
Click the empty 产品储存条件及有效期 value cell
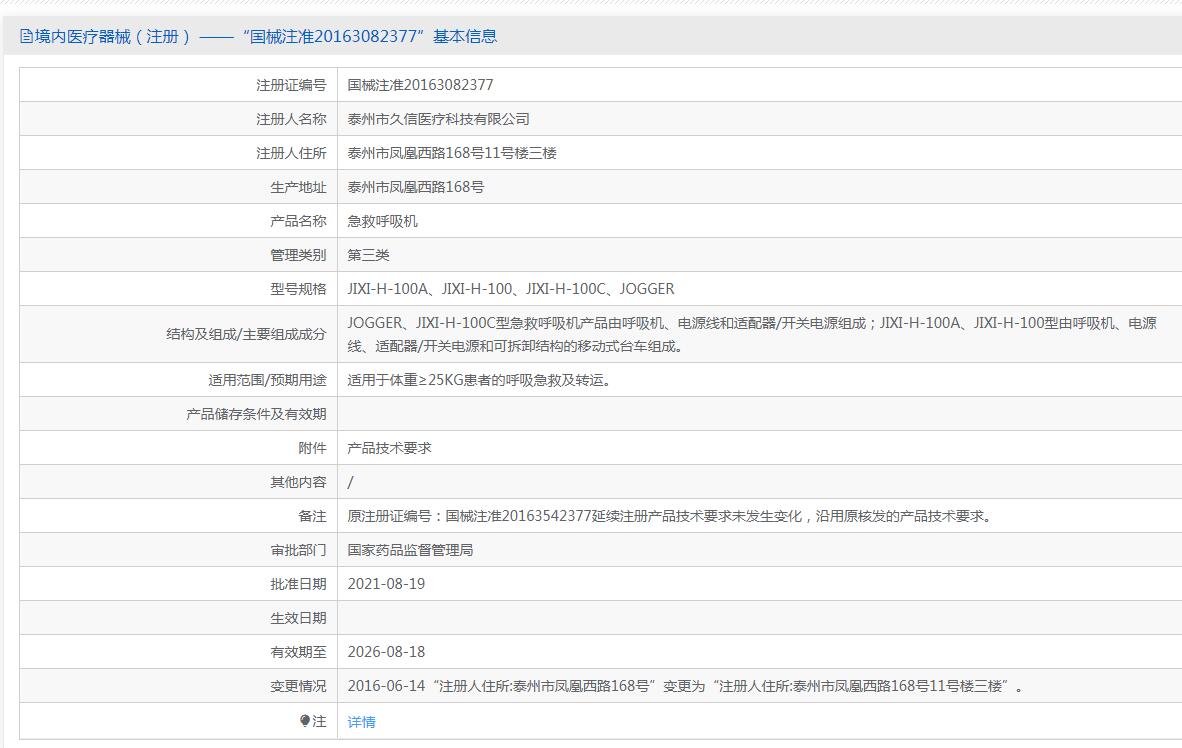click(760, 414)
